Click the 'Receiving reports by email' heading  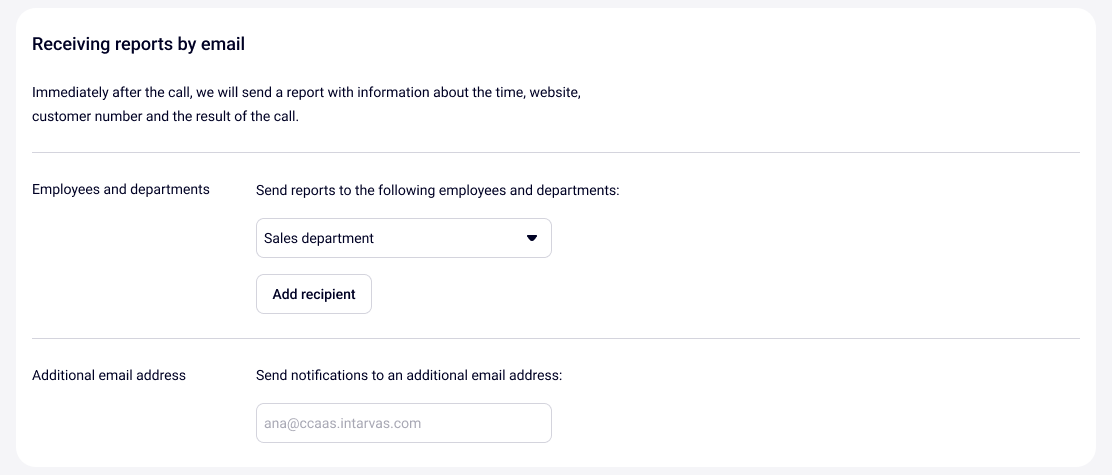138,44
